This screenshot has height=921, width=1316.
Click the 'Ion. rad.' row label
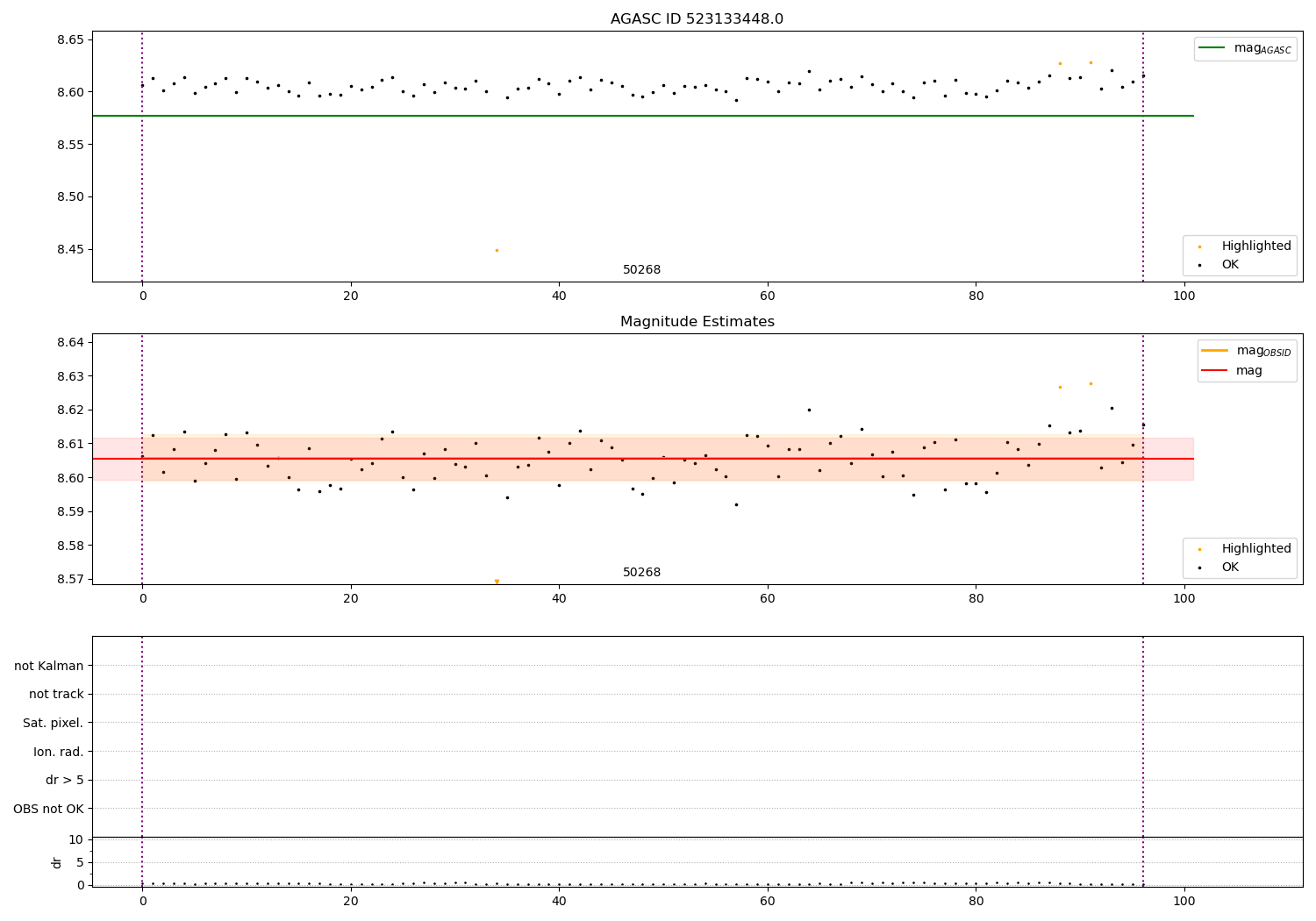(x=59, y=752)
